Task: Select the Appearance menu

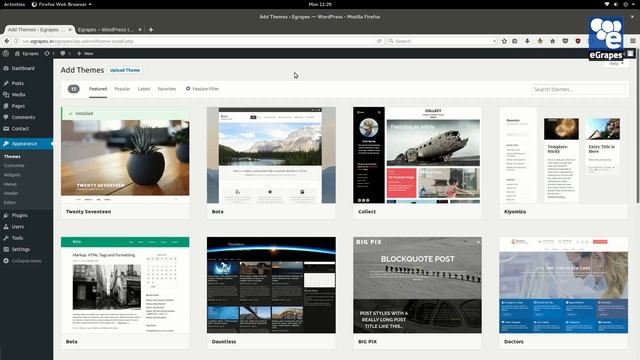Action: (27, 144)
